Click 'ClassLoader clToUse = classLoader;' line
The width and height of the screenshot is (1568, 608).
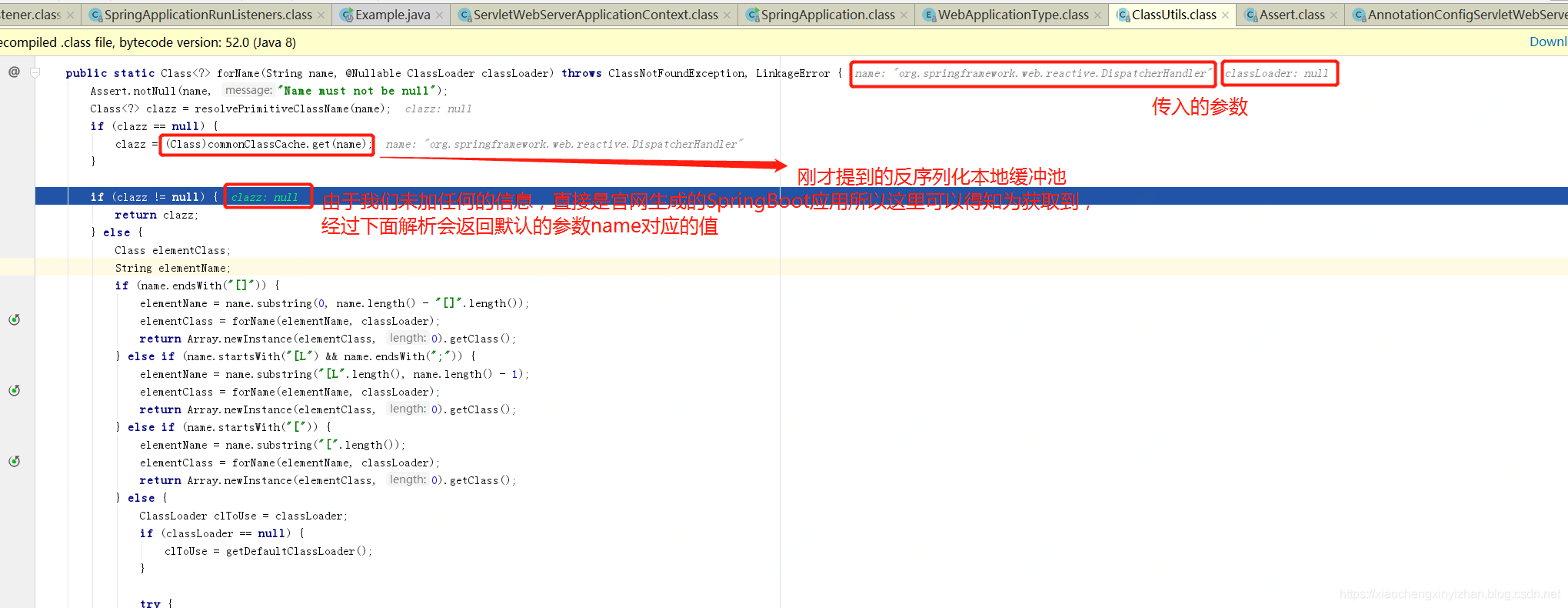tap(243, 516)
